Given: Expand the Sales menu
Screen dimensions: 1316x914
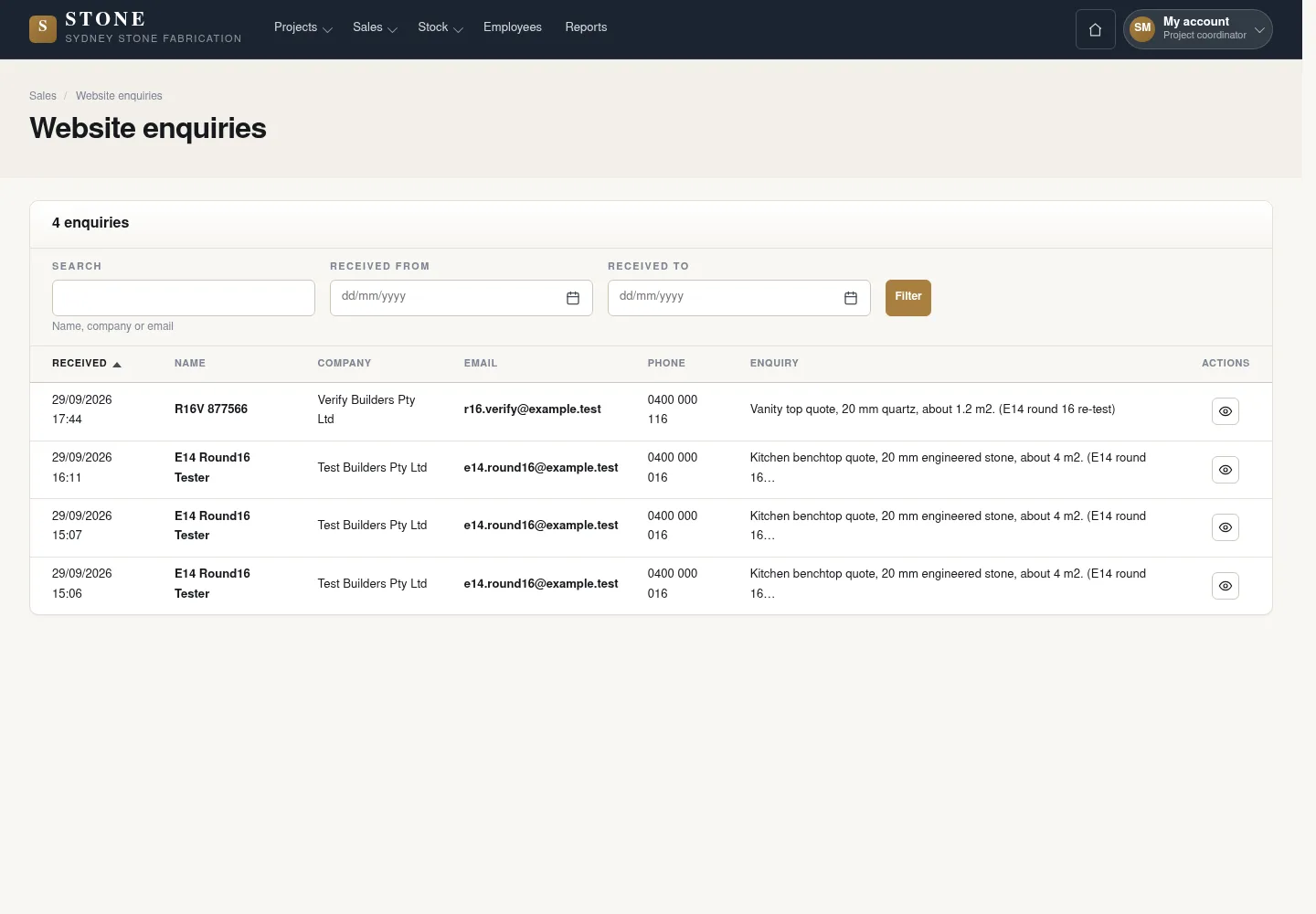Looking at the screenshot, I should point(375,27).
